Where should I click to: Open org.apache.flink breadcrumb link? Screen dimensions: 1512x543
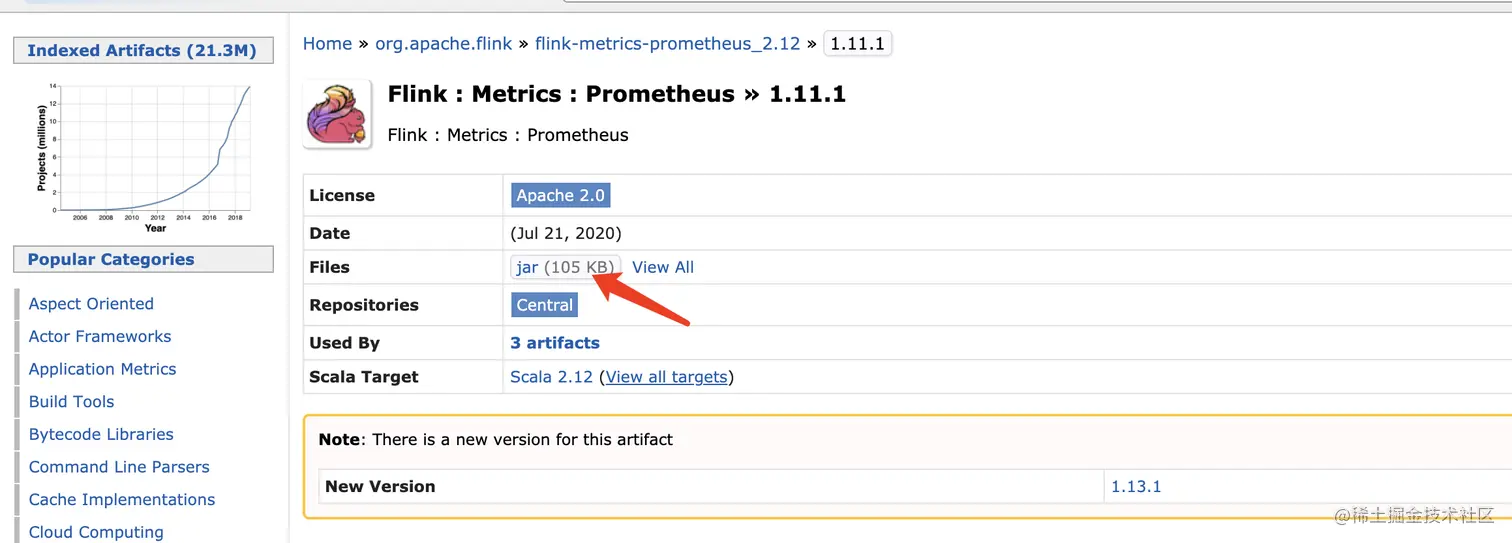click(x=443, y=44)
